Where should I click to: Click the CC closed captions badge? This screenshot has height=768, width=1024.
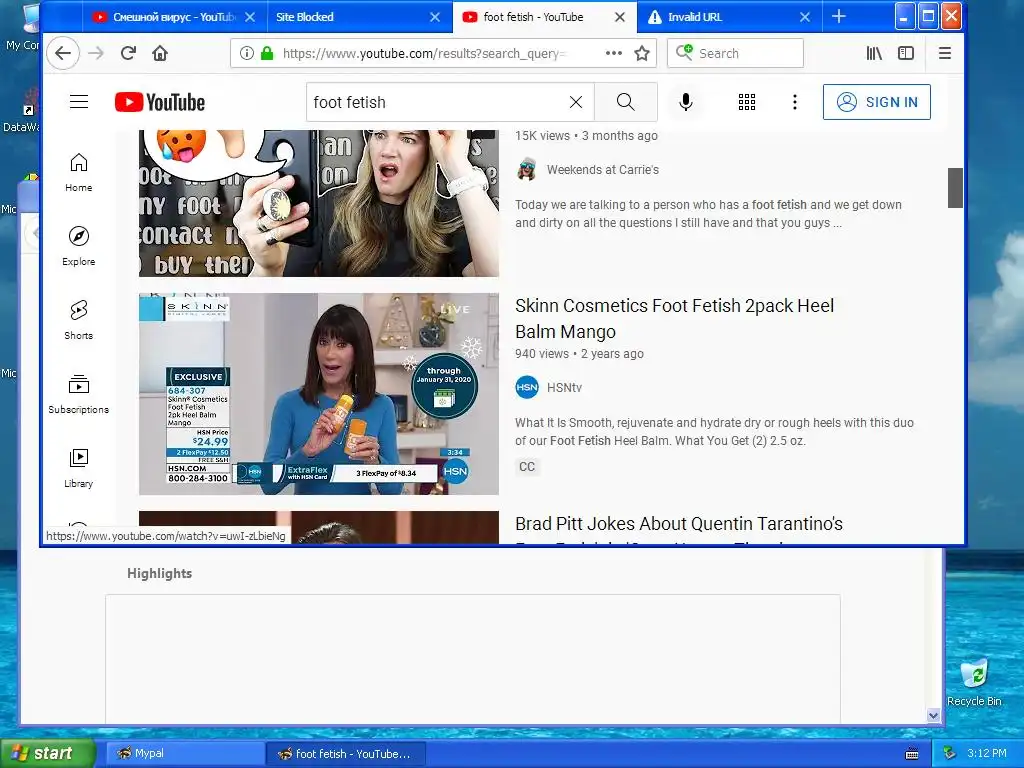pos(527,467)
